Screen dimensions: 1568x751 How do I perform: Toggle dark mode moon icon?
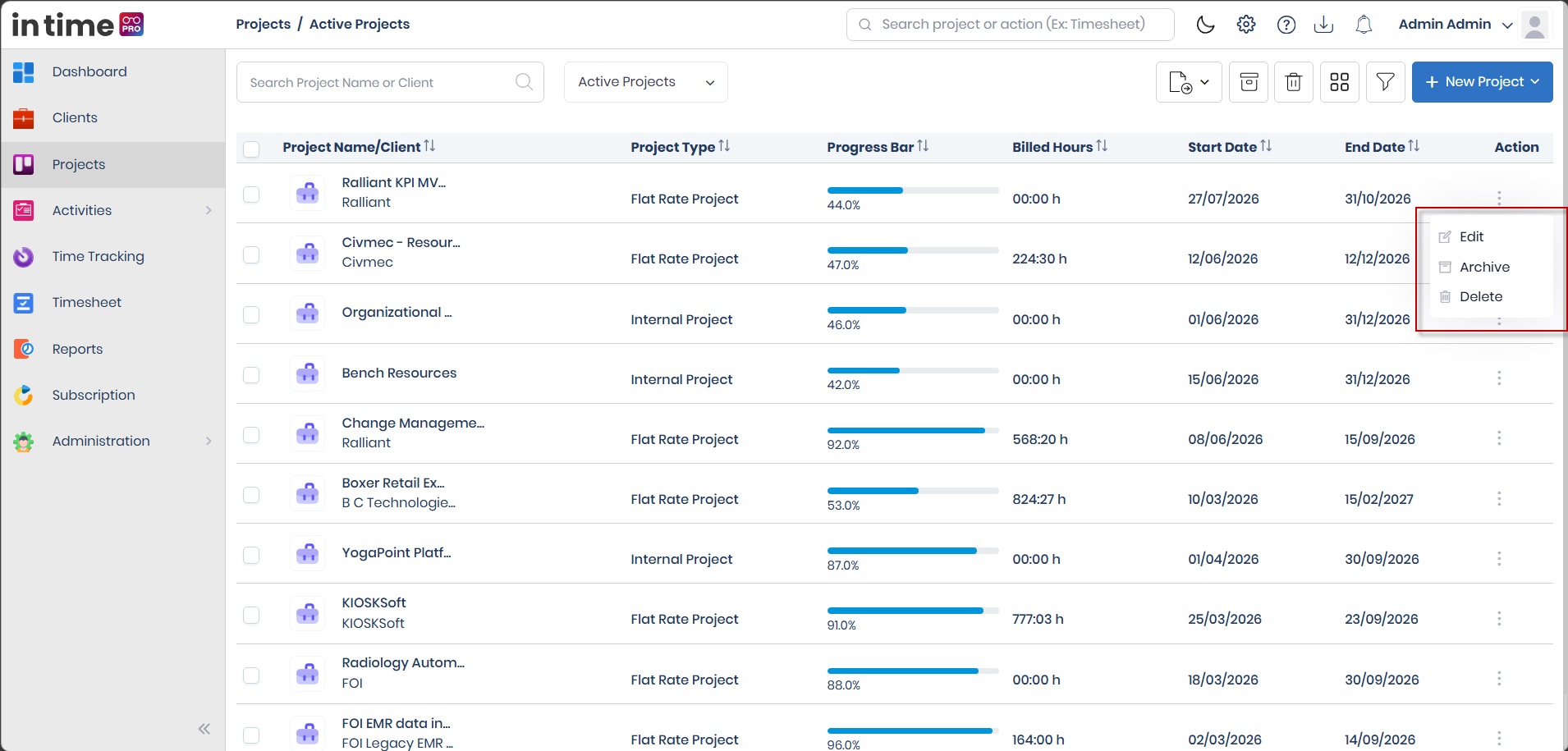click(1205, 25)
